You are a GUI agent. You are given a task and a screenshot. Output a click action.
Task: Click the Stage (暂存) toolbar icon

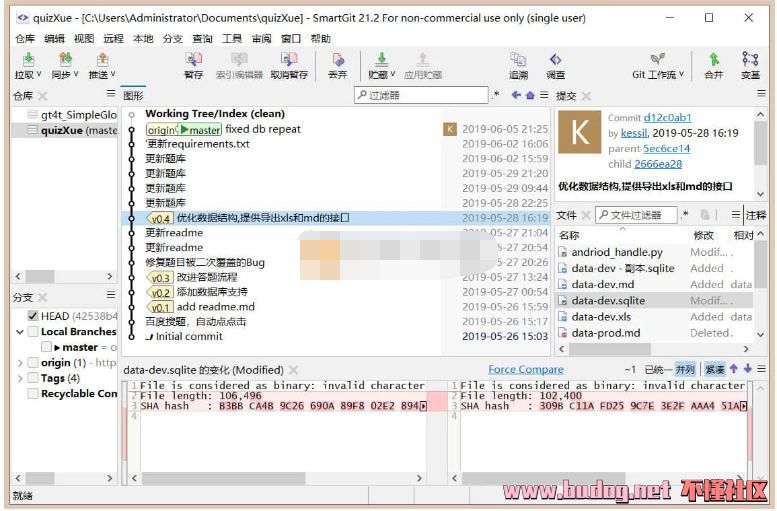click(193, 59)
